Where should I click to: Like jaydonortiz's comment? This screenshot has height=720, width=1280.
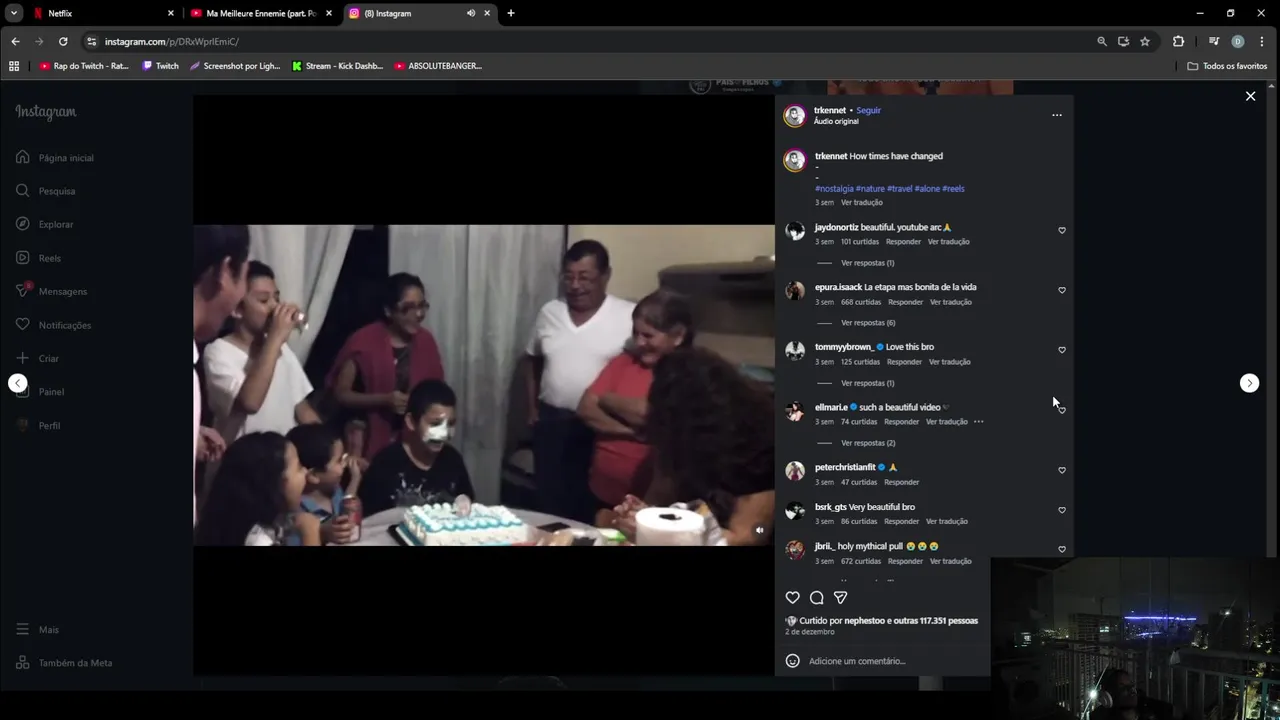pos(1062,230)
